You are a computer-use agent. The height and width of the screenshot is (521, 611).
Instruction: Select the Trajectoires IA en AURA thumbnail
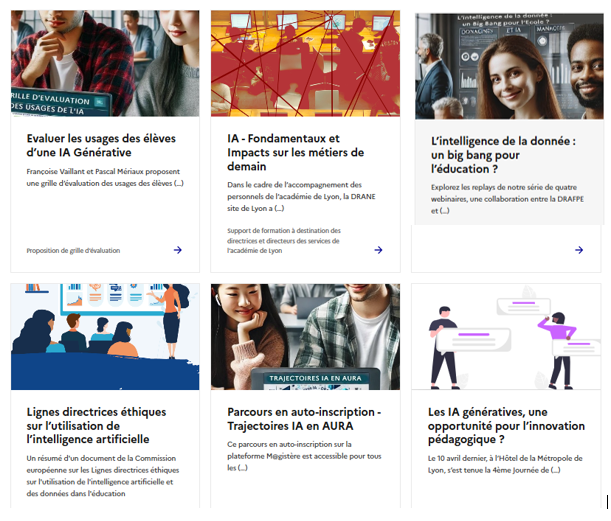point(305,337)
